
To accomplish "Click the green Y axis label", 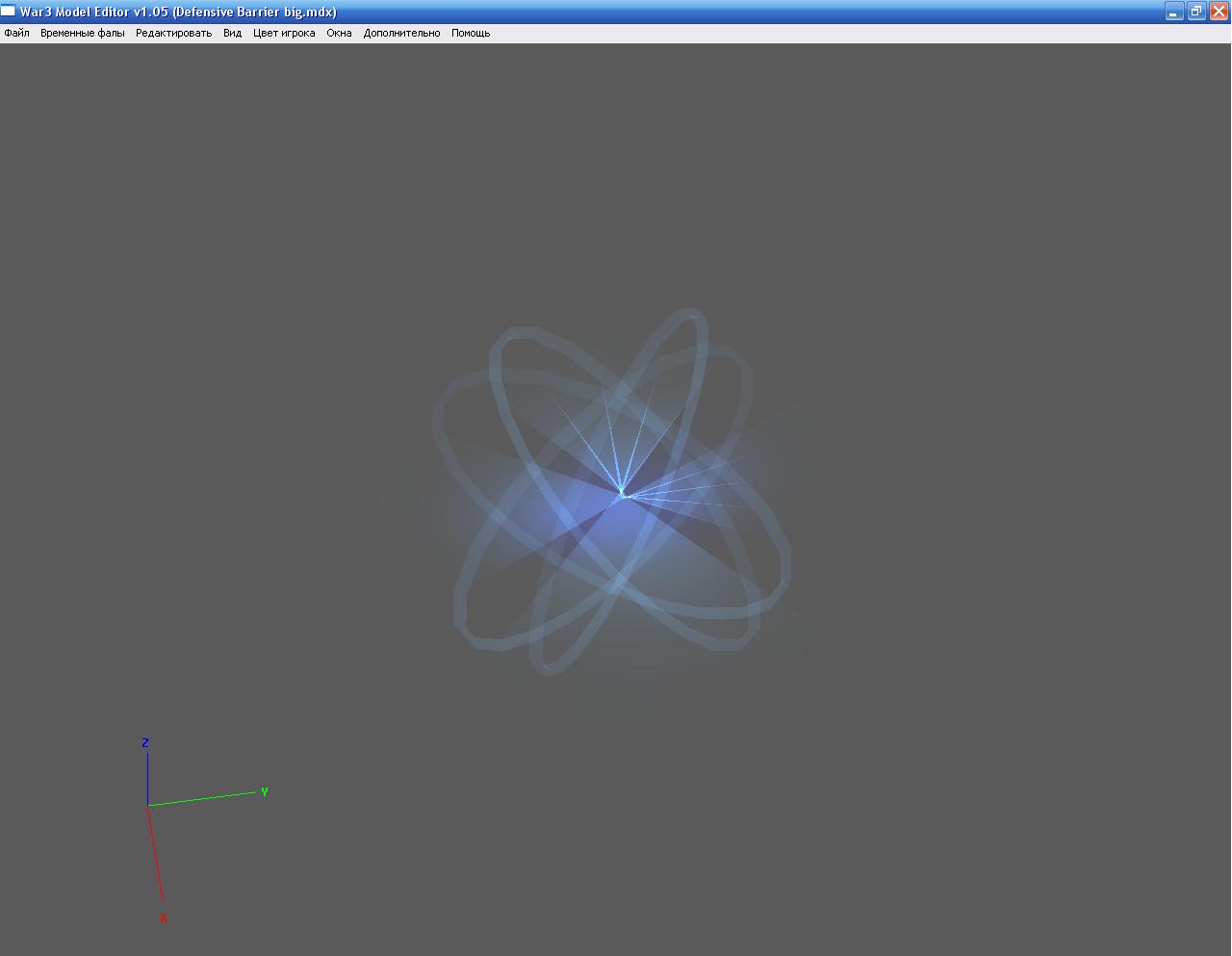I will point(264,792).
